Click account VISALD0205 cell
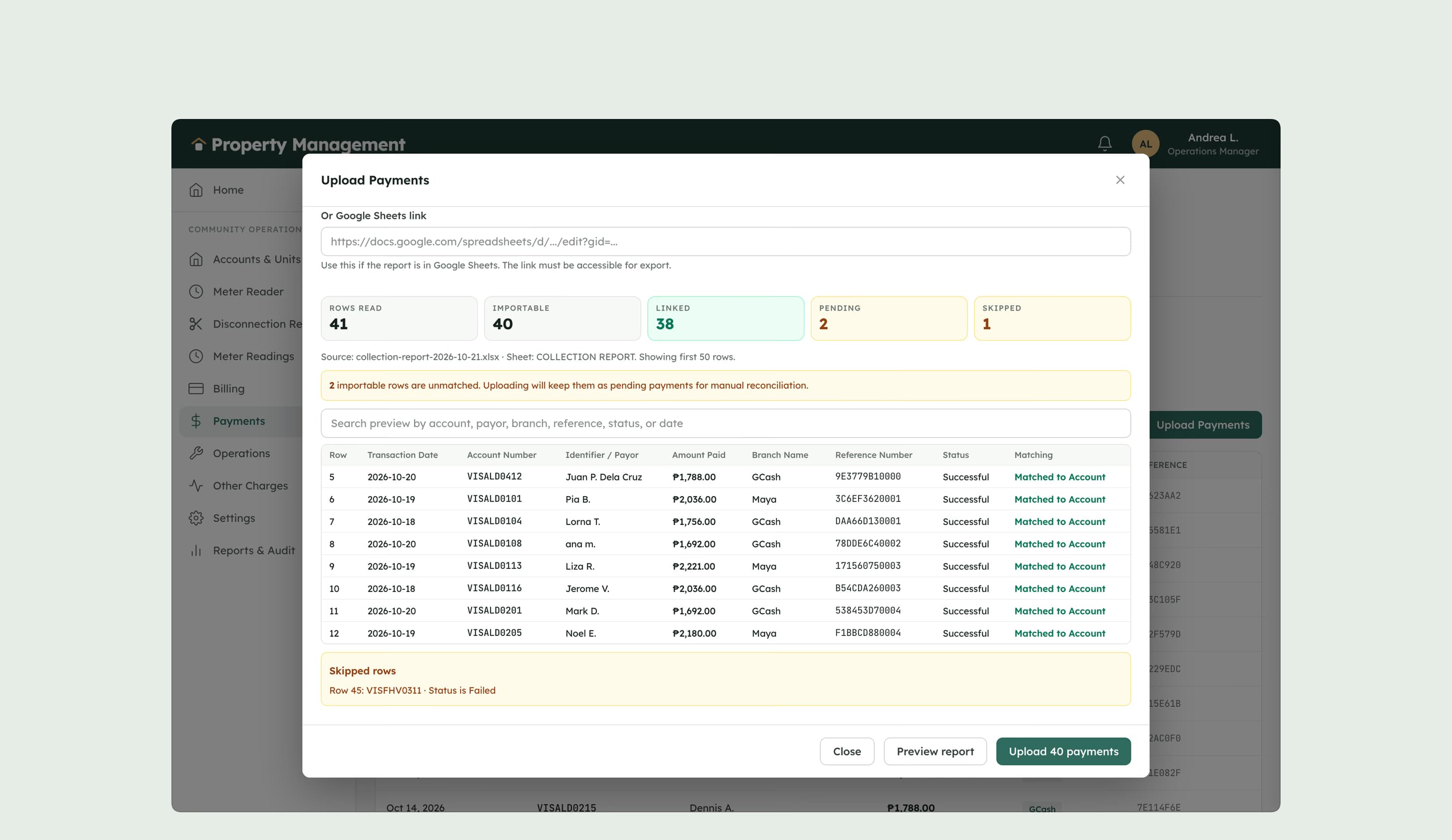1452x840 pixels. [x=495, y=633]
